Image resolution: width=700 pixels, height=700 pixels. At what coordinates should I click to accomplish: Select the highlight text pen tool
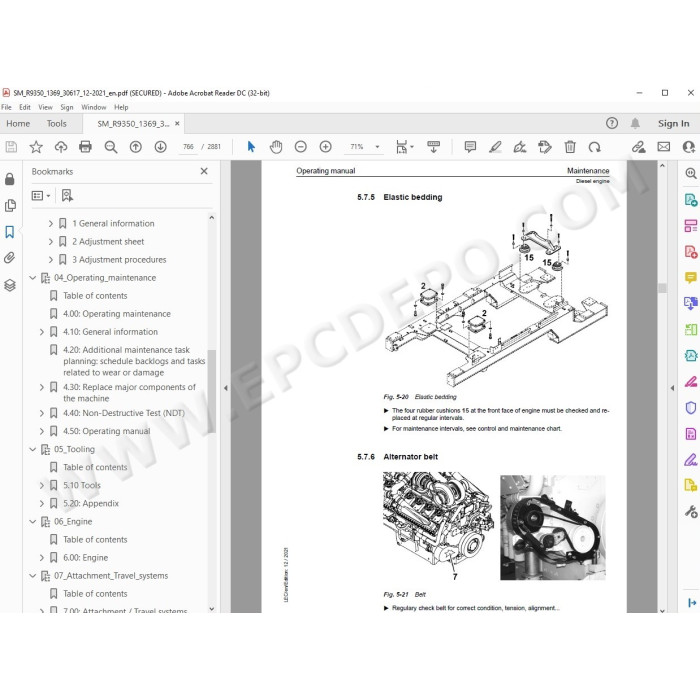click(x=495, y=146)
